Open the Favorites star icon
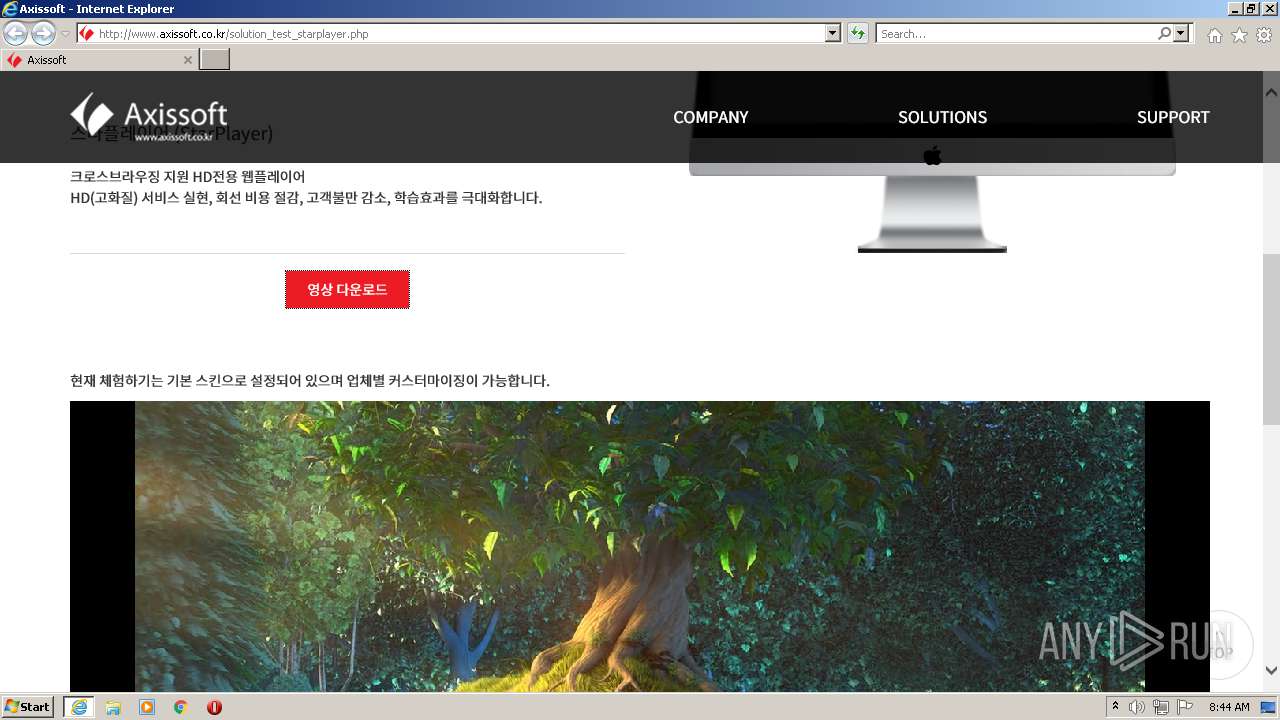The height and width of the screenshot is (720, 1280). click(x=1239, y=35)
